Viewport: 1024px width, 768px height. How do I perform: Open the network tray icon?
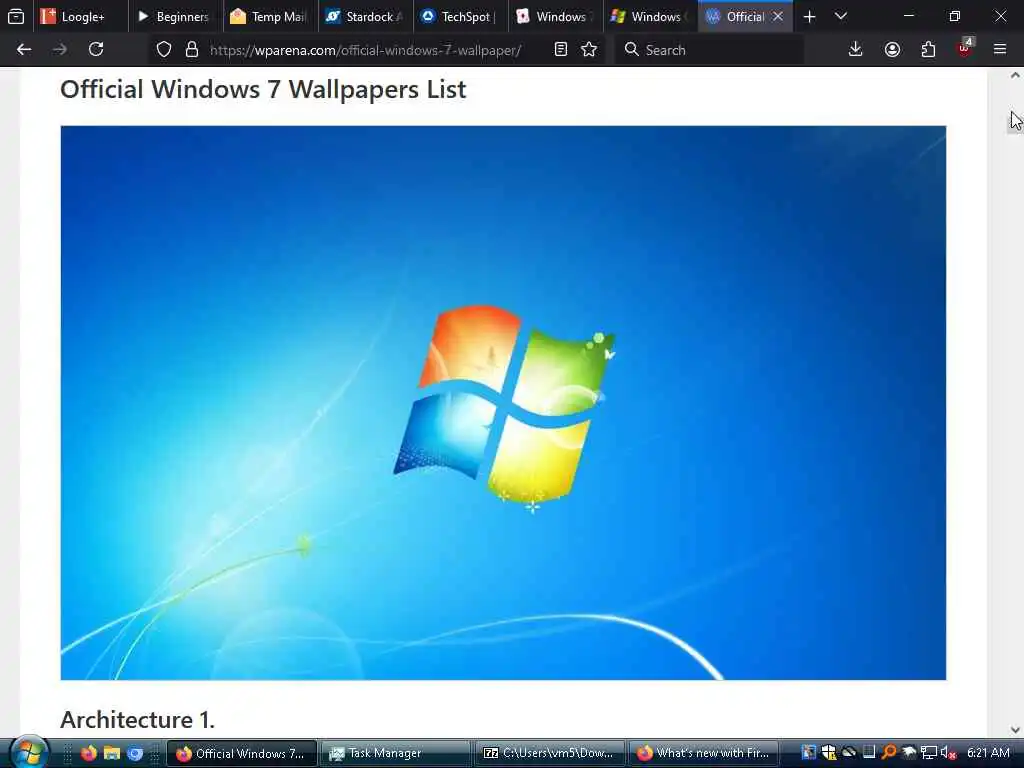929,753
